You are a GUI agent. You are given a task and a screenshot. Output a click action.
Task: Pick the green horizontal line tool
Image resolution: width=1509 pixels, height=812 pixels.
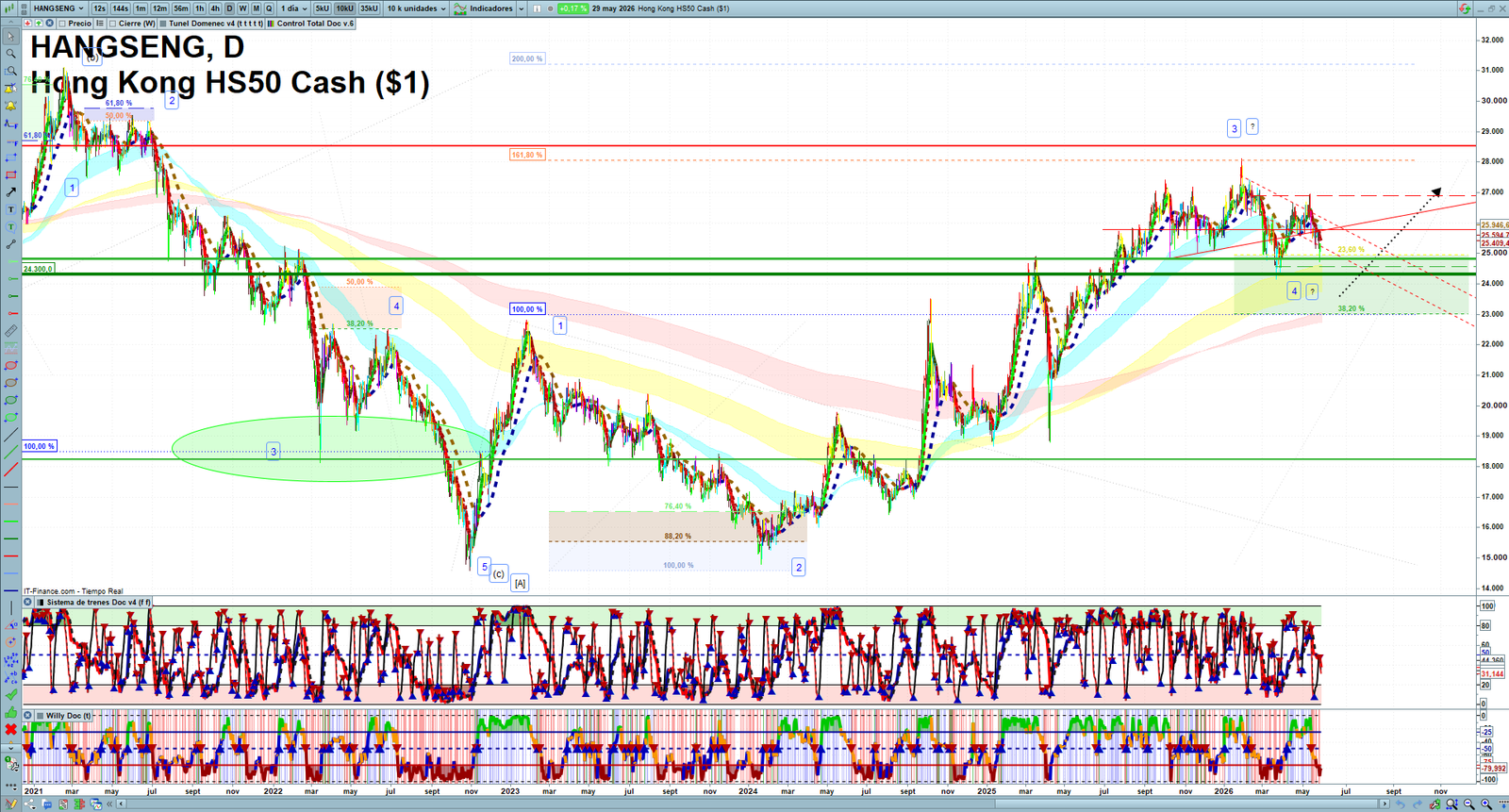click(11, 521)
